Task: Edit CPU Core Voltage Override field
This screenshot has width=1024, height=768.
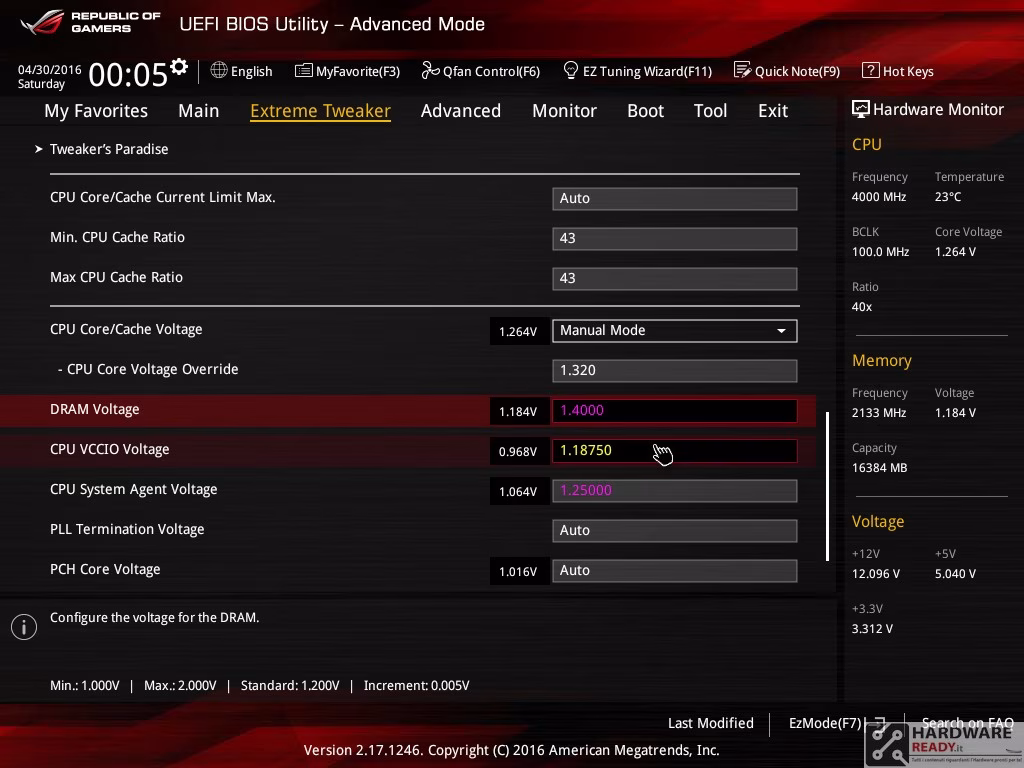Action: click(x=675, y=370)
